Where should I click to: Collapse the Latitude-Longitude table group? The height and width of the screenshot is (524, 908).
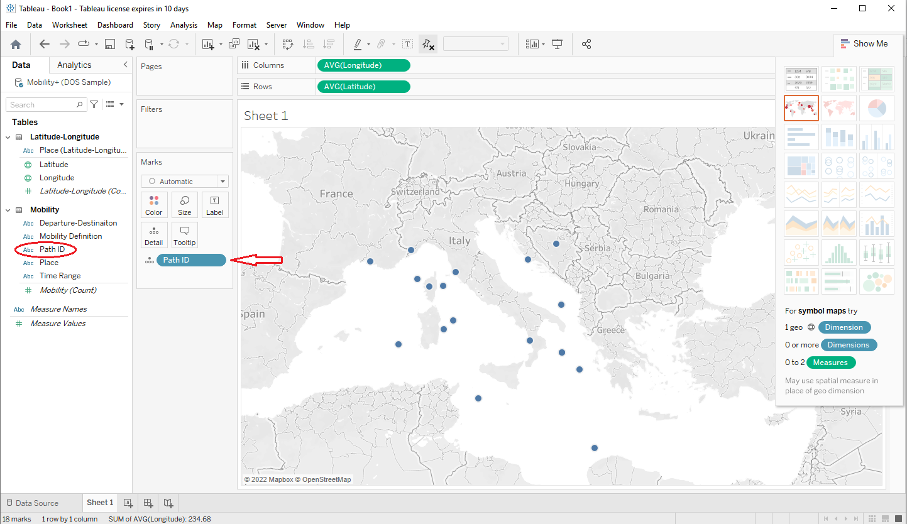point(8,136)
